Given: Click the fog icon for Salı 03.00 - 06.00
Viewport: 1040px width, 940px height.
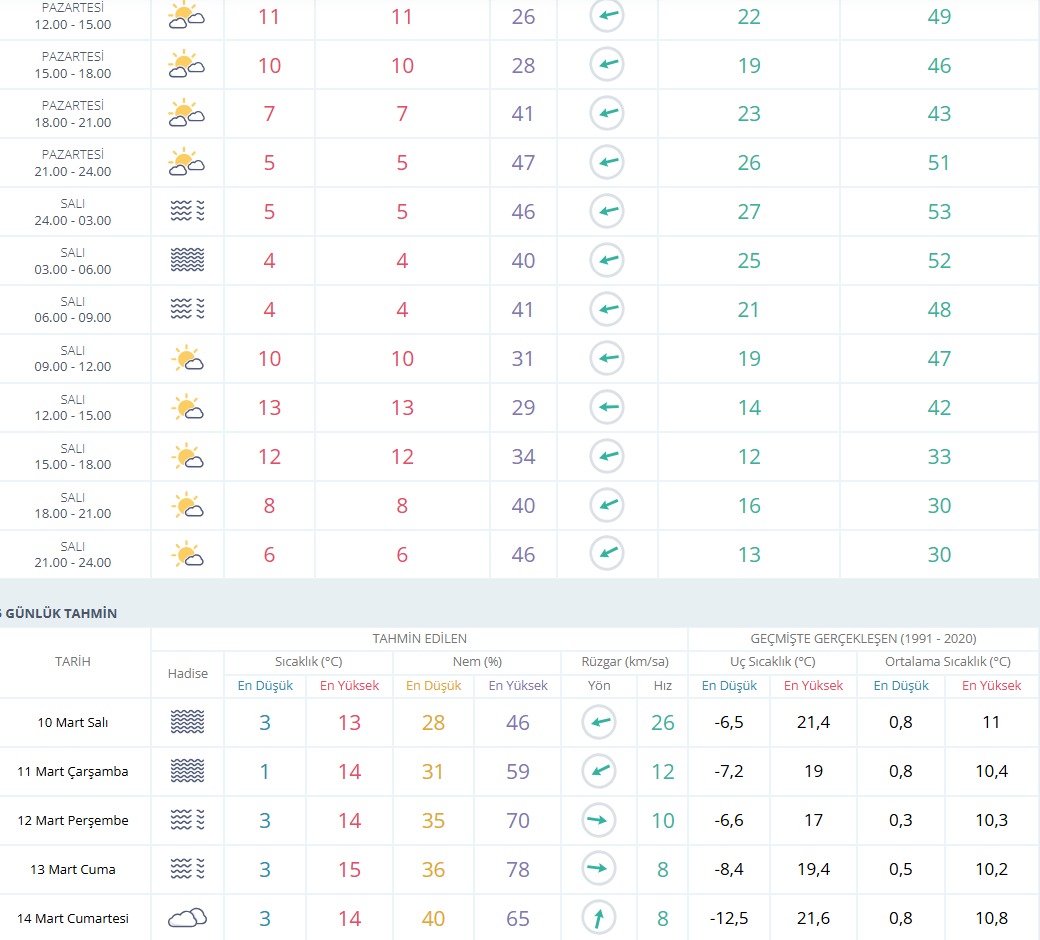Looking at the screenshot, I should click(187, 260).
